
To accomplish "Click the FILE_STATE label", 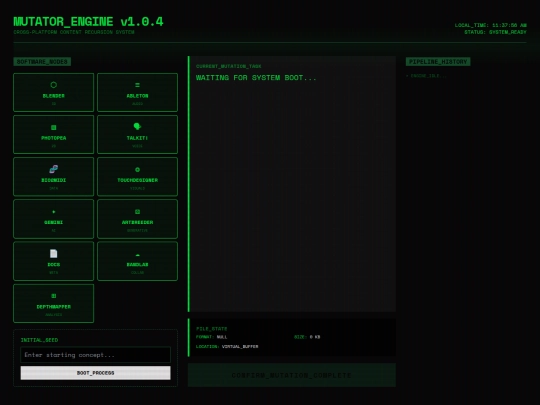I will pyautogui.click(x=211, y=329).
